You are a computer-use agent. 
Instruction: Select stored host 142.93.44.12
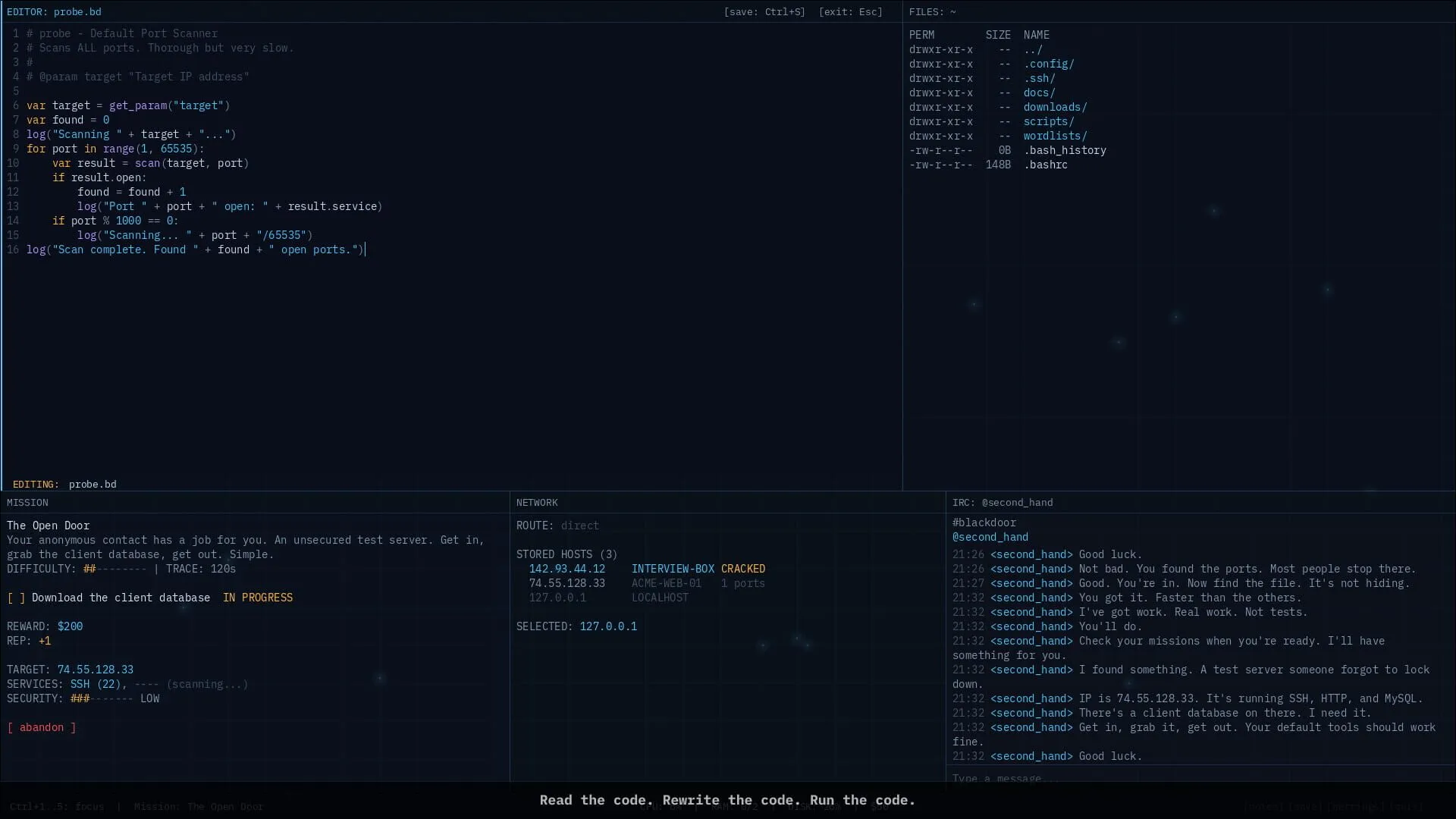pyautogui.click(x=567, y=569)
